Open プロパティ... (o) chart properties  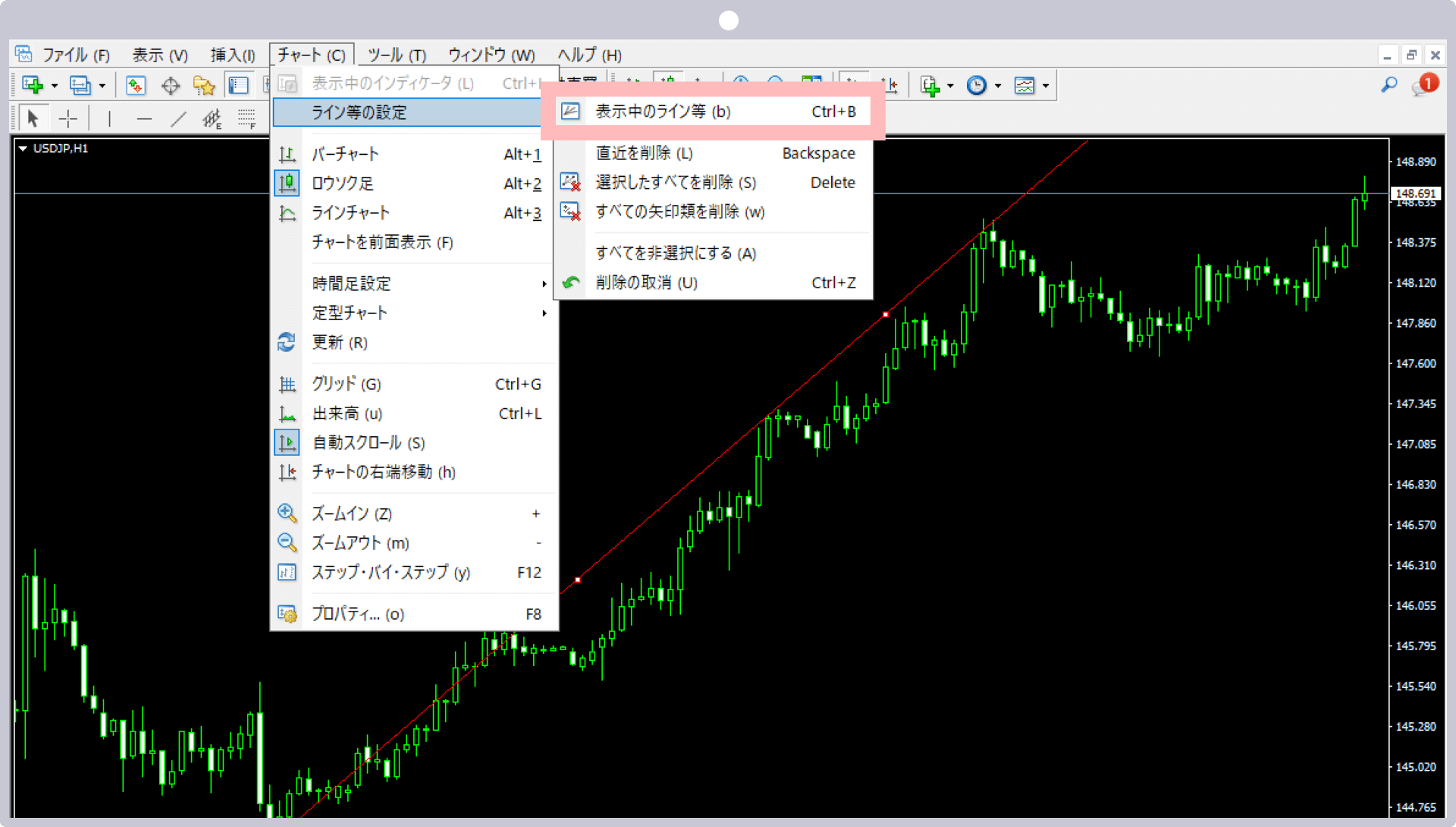pos(414,615)
